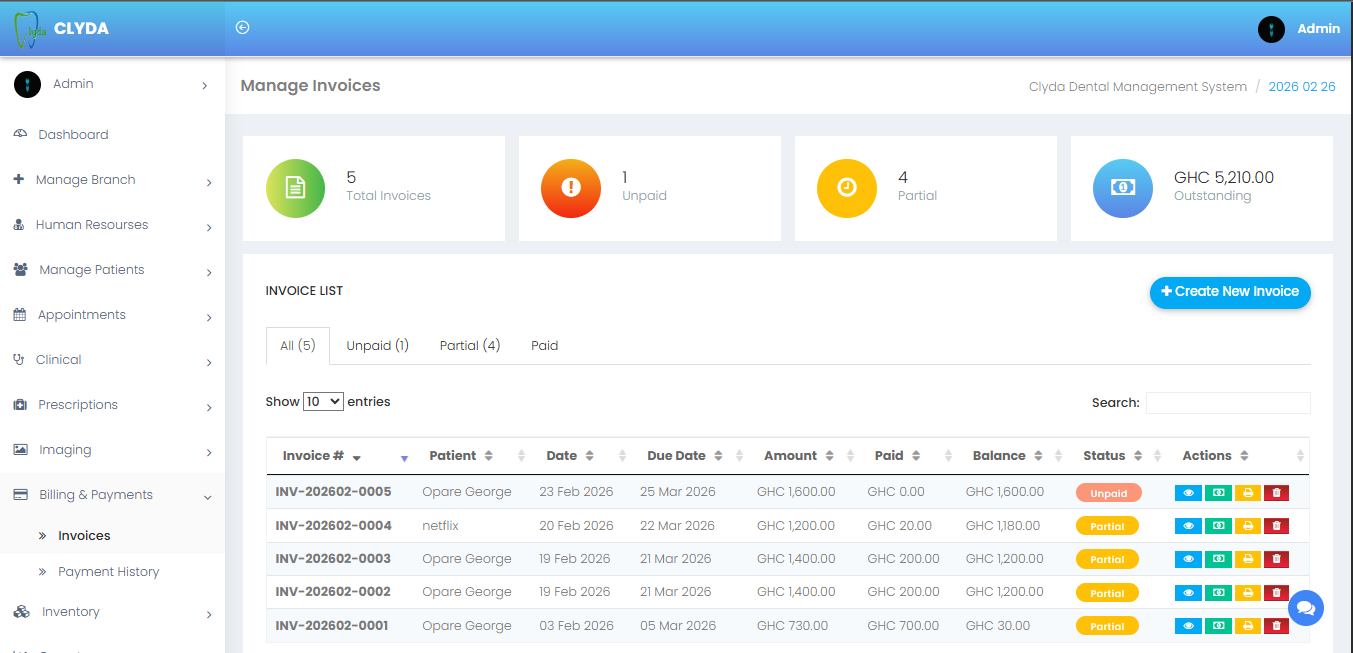Collapse sidebar with the back arrow icon
Image resolution: width=1353 pixels, height=653 pixels.
(242, 28)
